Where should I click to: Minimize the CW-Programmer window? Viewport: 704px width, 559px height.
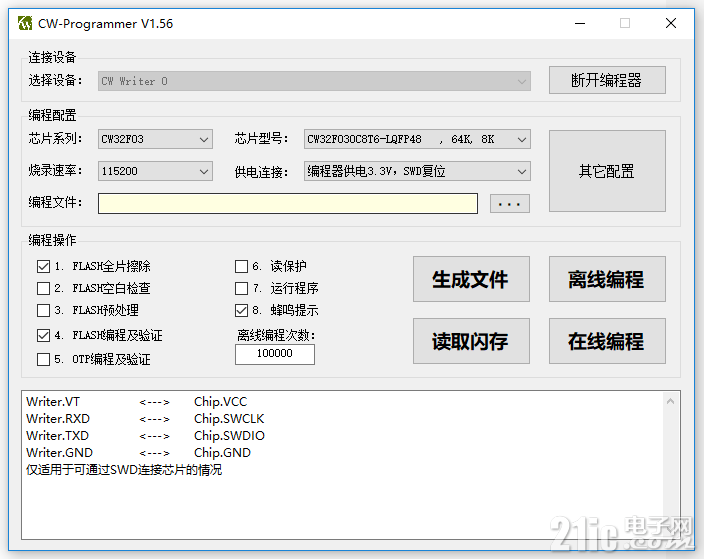point(580,23)
